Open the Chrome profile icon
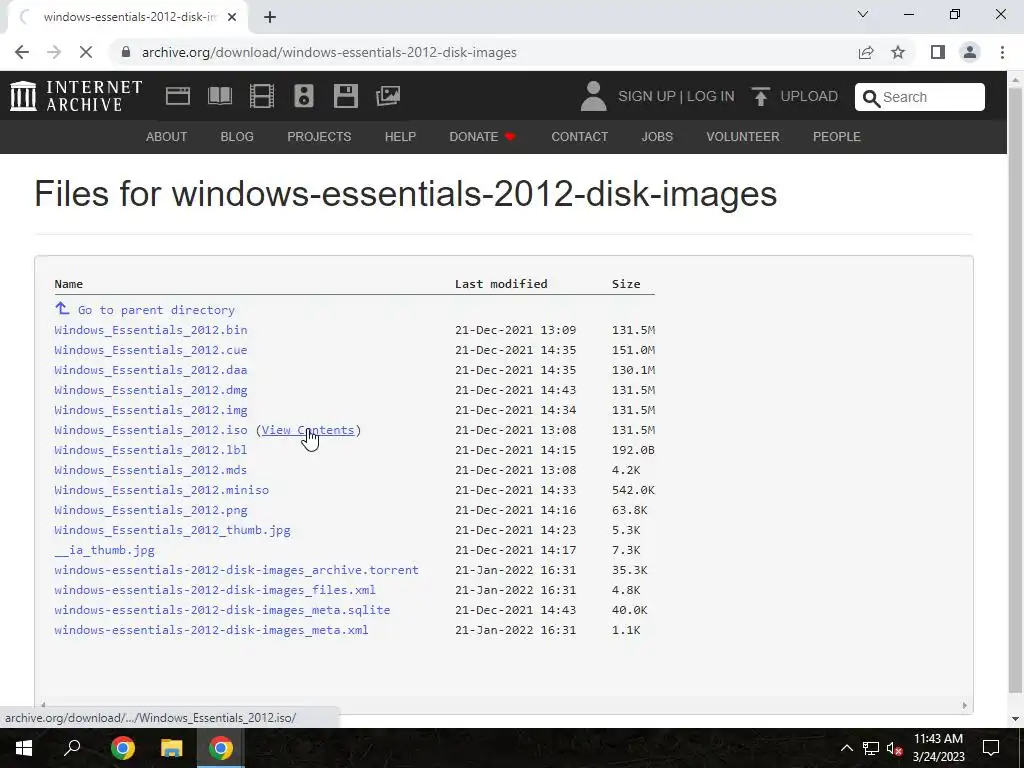The height and width of the screenshot is (768, 1024). point(970,52)
